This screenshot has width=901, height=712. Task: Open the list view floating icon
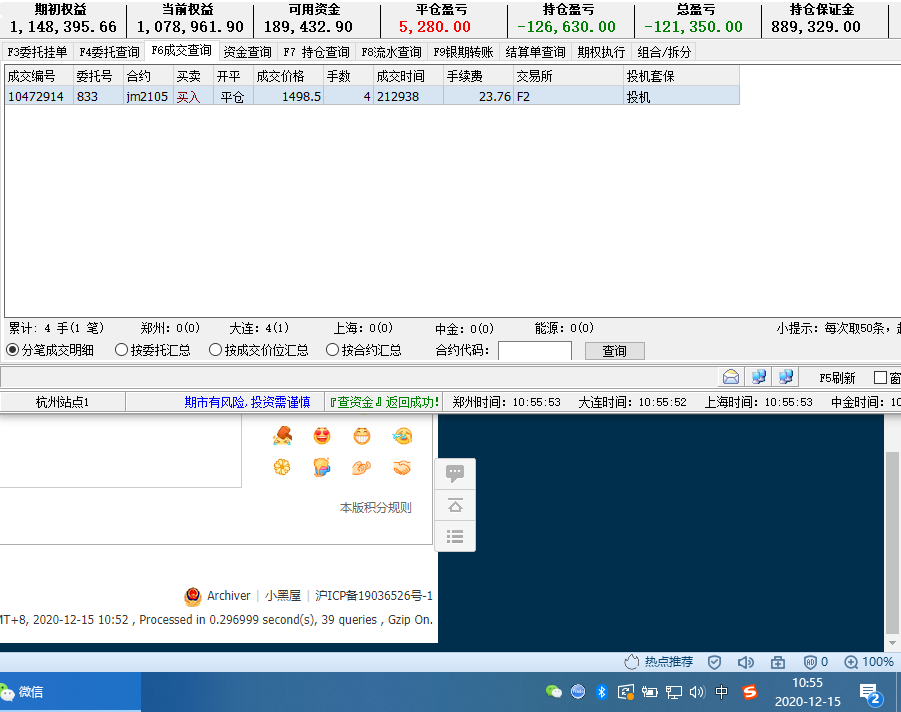[455, 536]
